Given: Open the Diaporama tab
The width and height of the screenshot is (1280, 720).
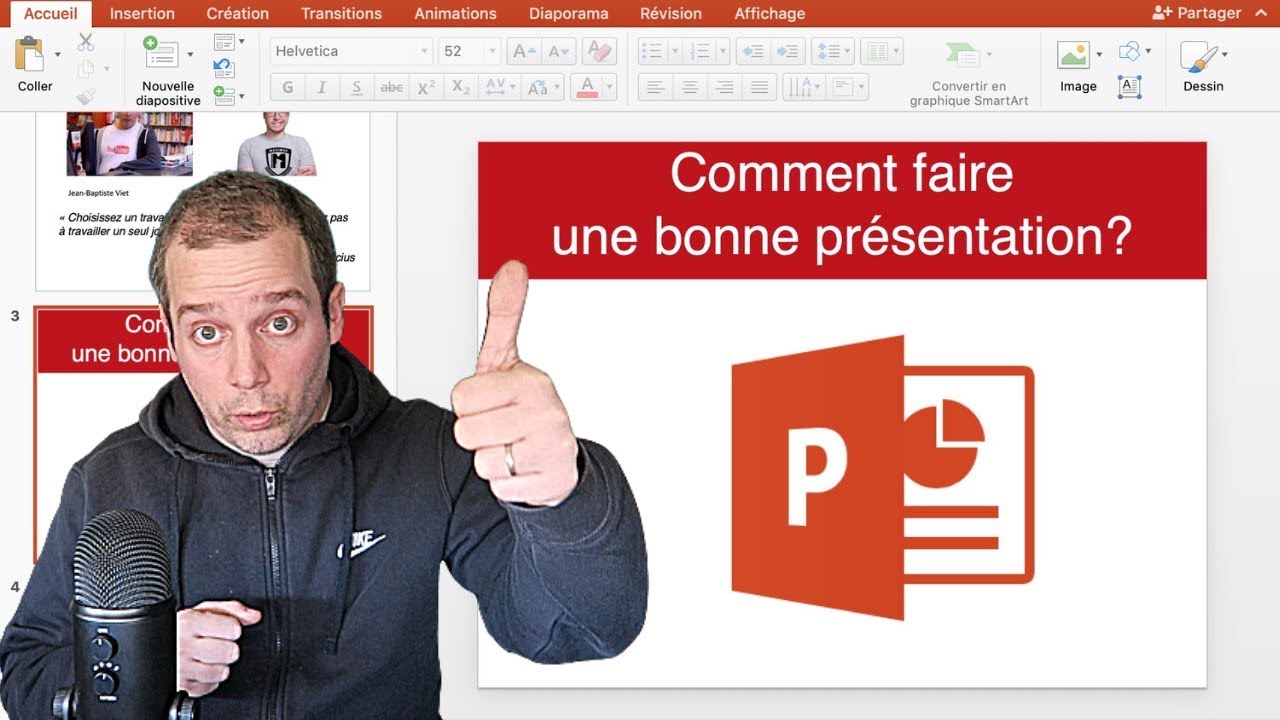Looking at the screenshot, I should pos(568,13).
